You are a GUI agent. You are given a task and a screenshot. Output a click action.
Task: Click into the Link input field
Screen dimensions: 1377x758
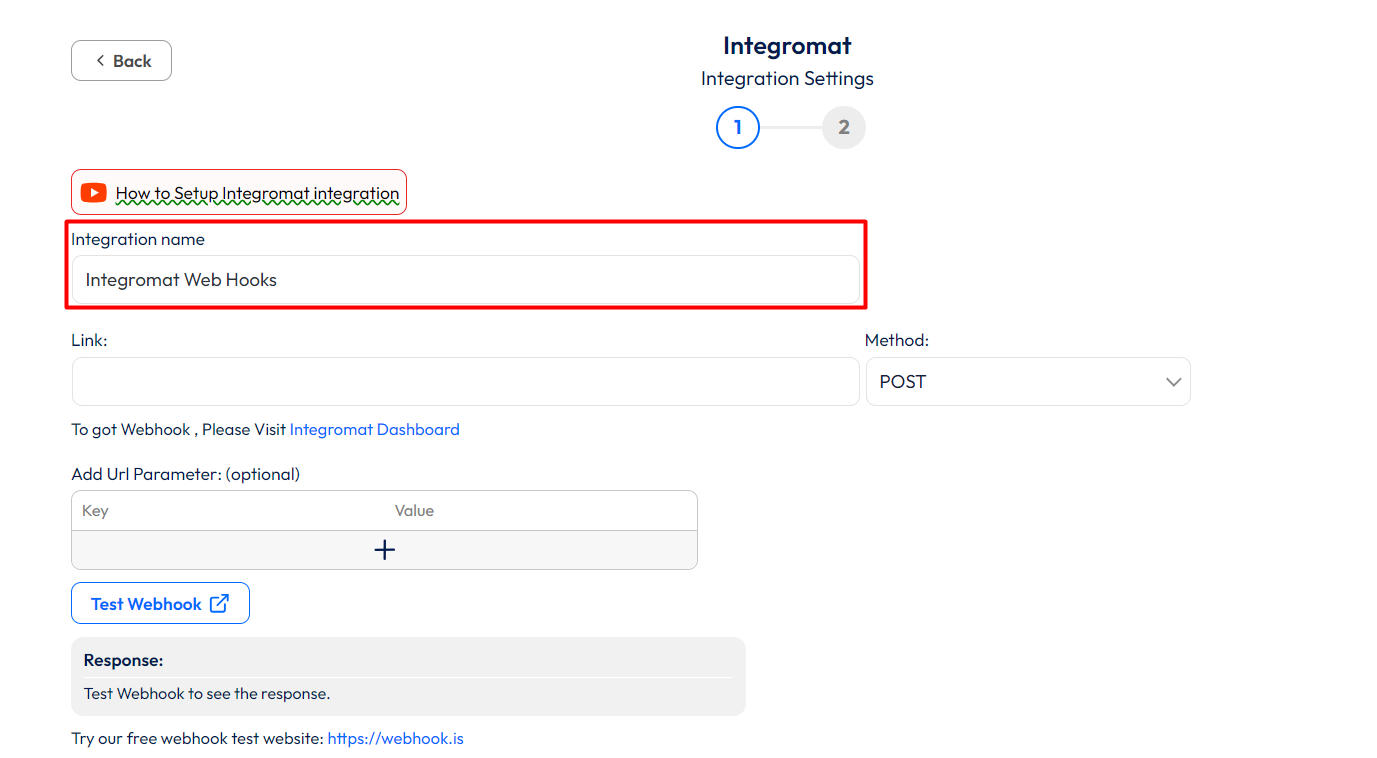pos(465,382)
